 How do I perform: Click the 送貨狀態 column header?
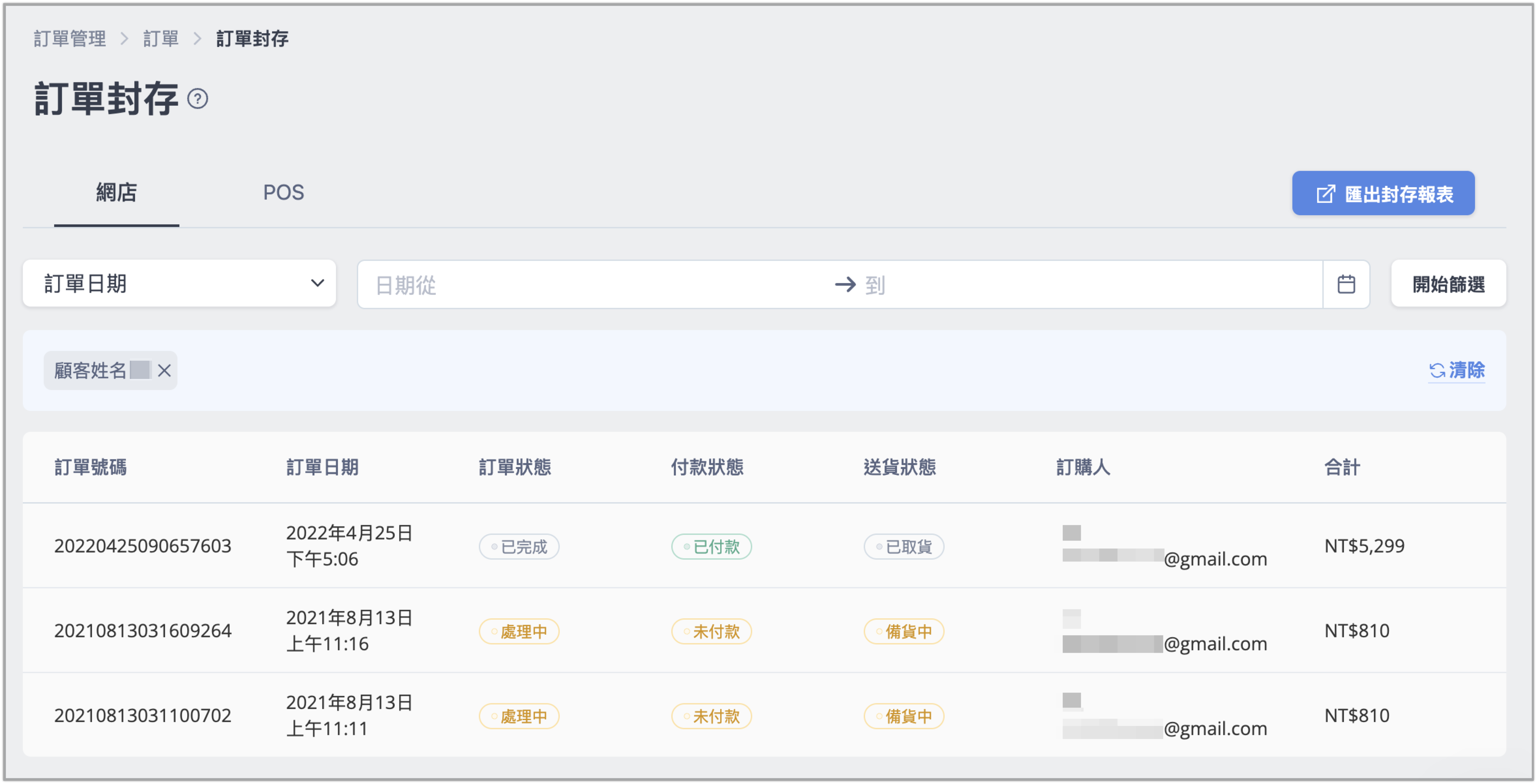pos(900,467)
